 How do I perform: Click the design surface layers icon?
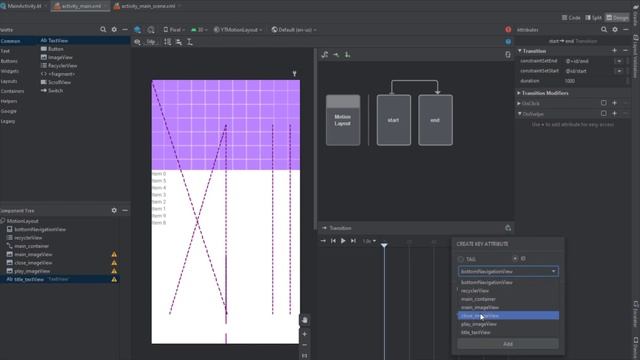[138, 30]
